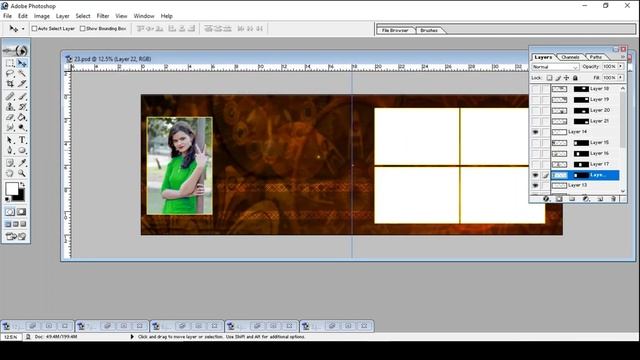
Task: Enable the Show Bounding Box checkbox
Action: 82,29
